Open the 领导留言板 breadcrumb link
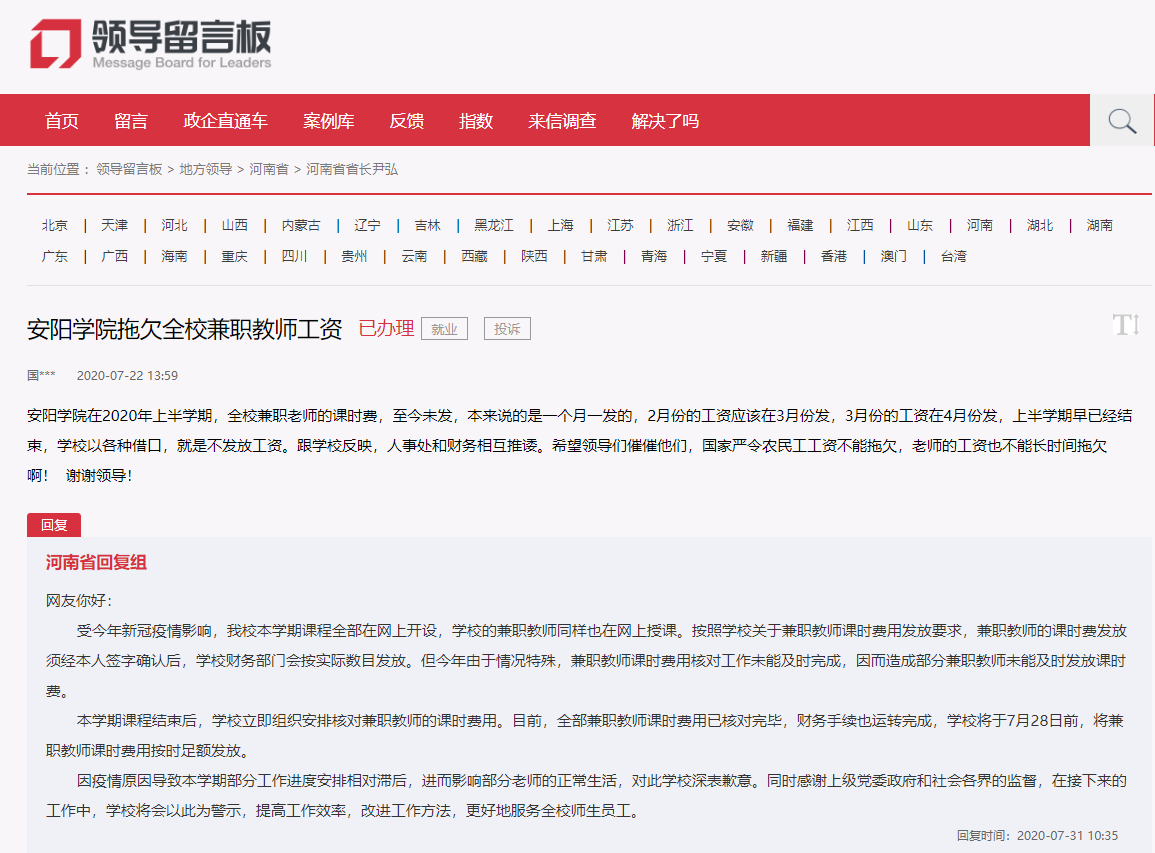The height and width of the screenshot is (853, 1155). click(129, 170)
